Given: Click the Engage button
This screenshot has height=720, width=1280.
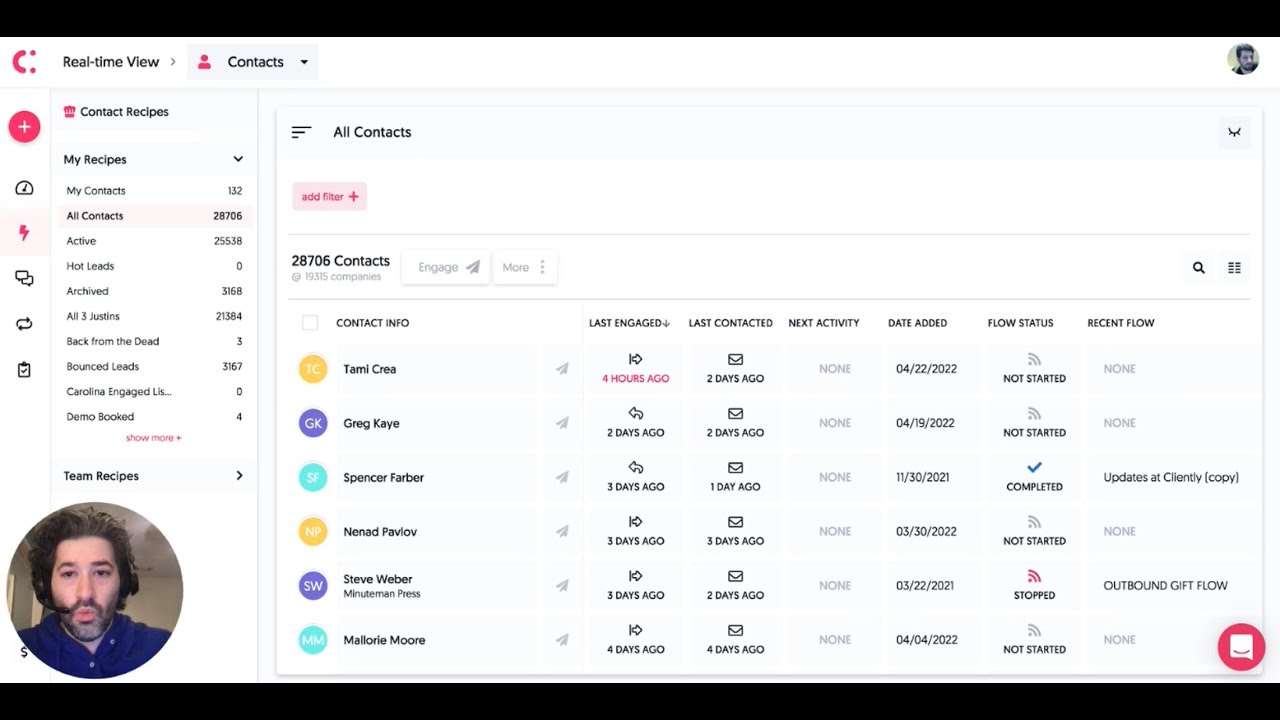Looking at the screenshot, I should (x=448, y=267).
